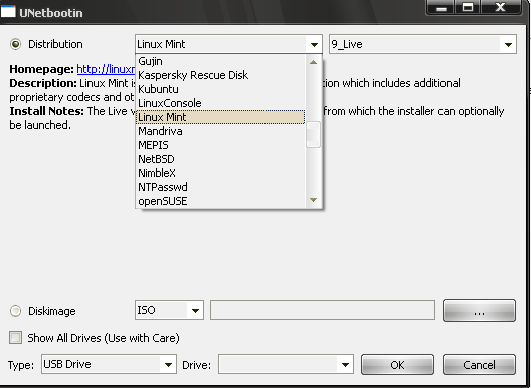This screenshot has height=388, width=531.
Task: Choose NetBSD from the distribution list
Action: click(x=221, y=159)
